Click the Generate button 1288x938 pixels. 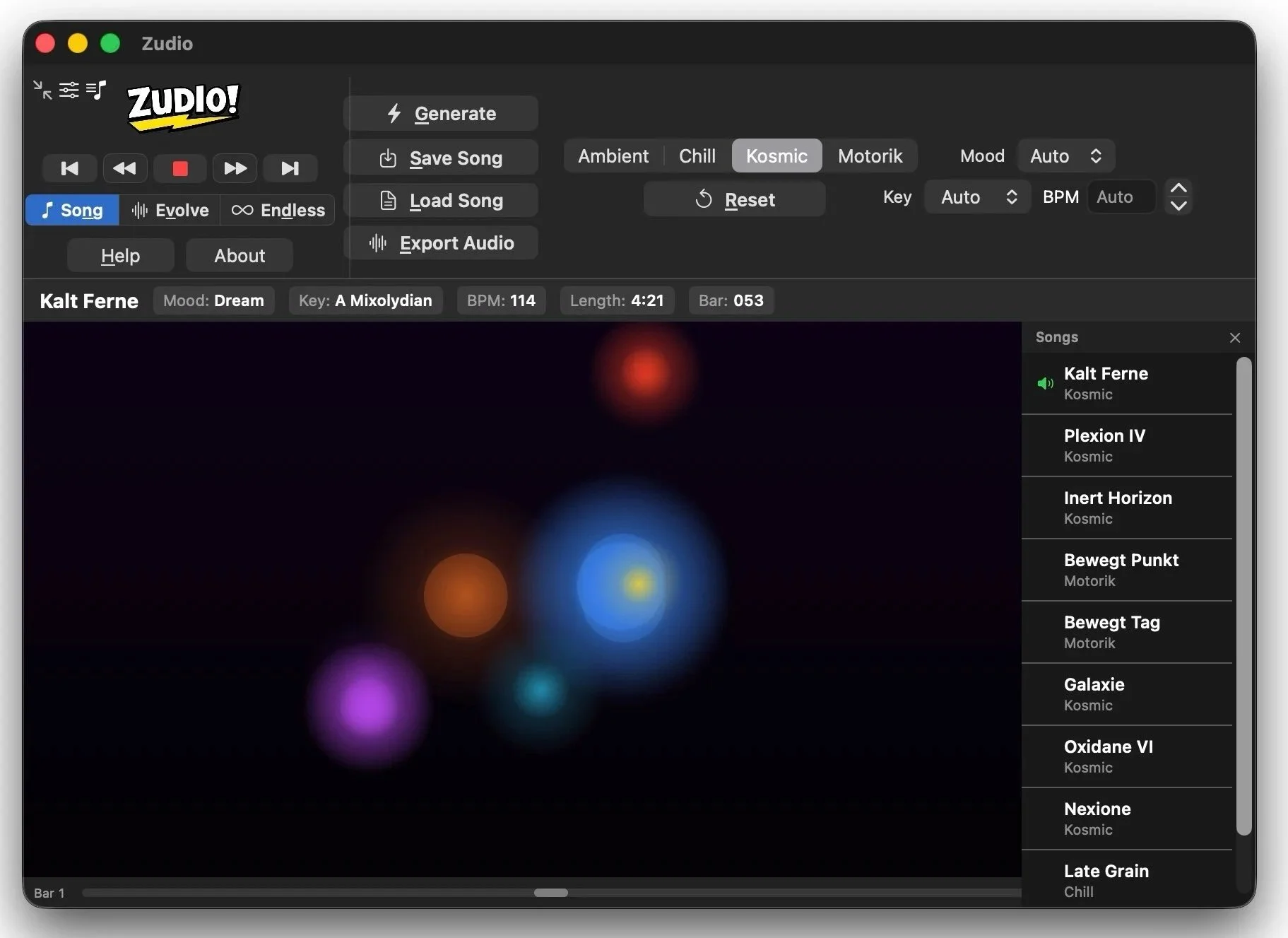click(x=440, y=113)
